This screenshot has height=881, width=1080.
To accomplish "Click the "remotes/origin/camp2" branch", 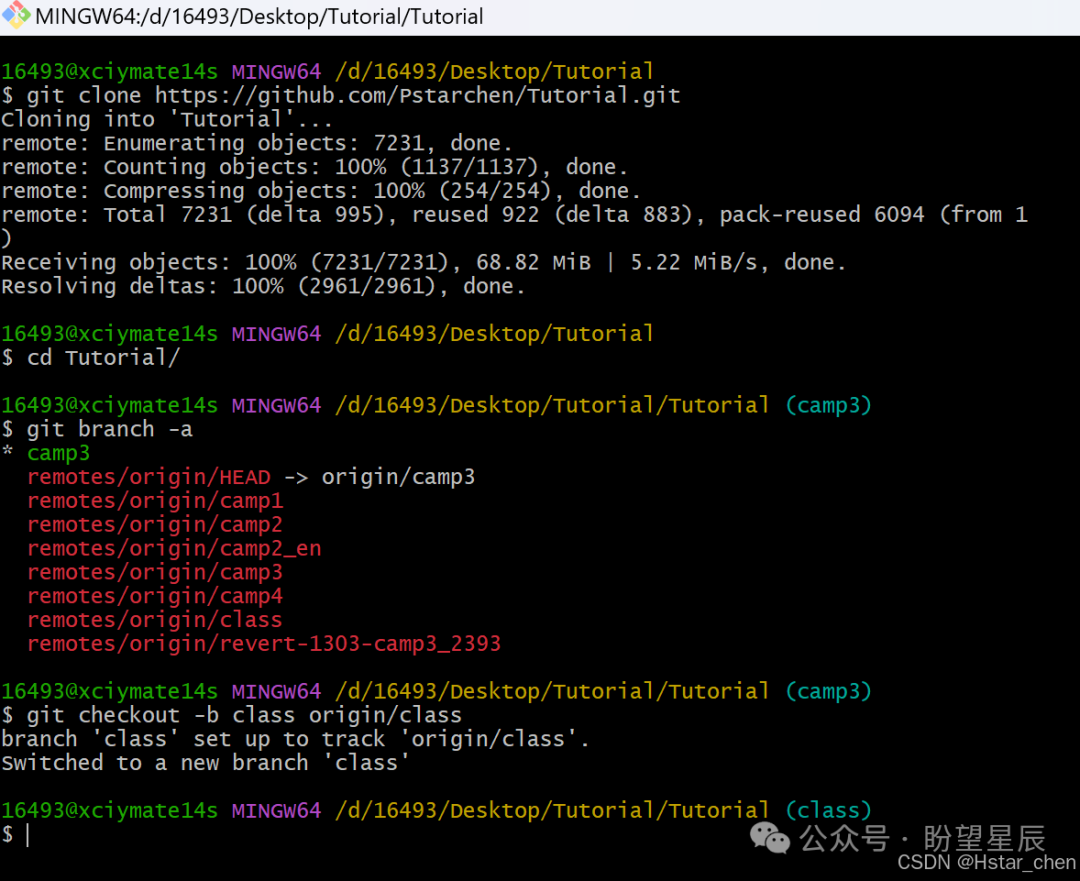I will point(155,525).
